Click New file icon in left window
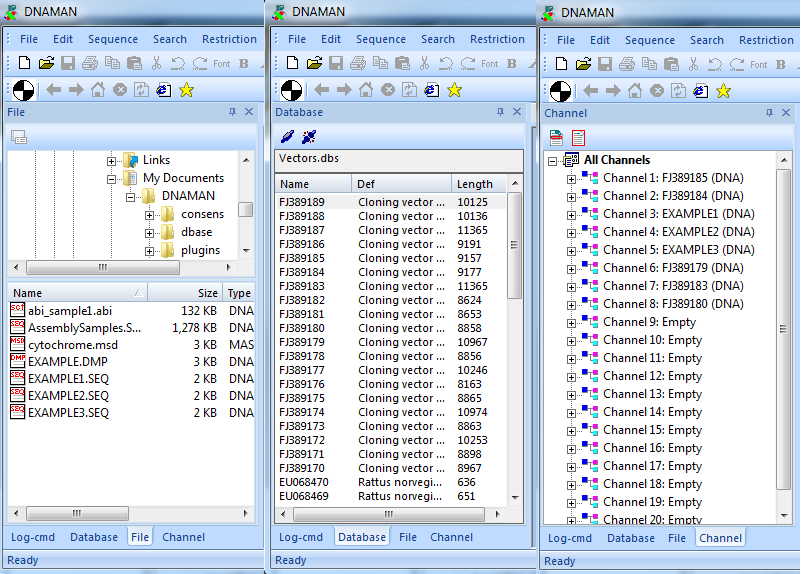The width and height of the screenshot is (801, 574). pyautogui.click(x=24, y=63)
